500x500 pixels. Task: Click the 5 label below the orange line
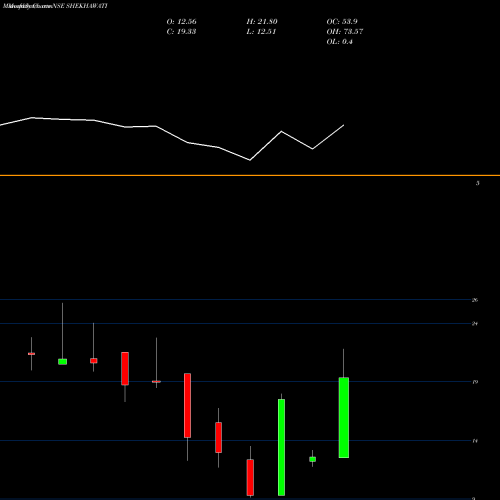(478, 183)
